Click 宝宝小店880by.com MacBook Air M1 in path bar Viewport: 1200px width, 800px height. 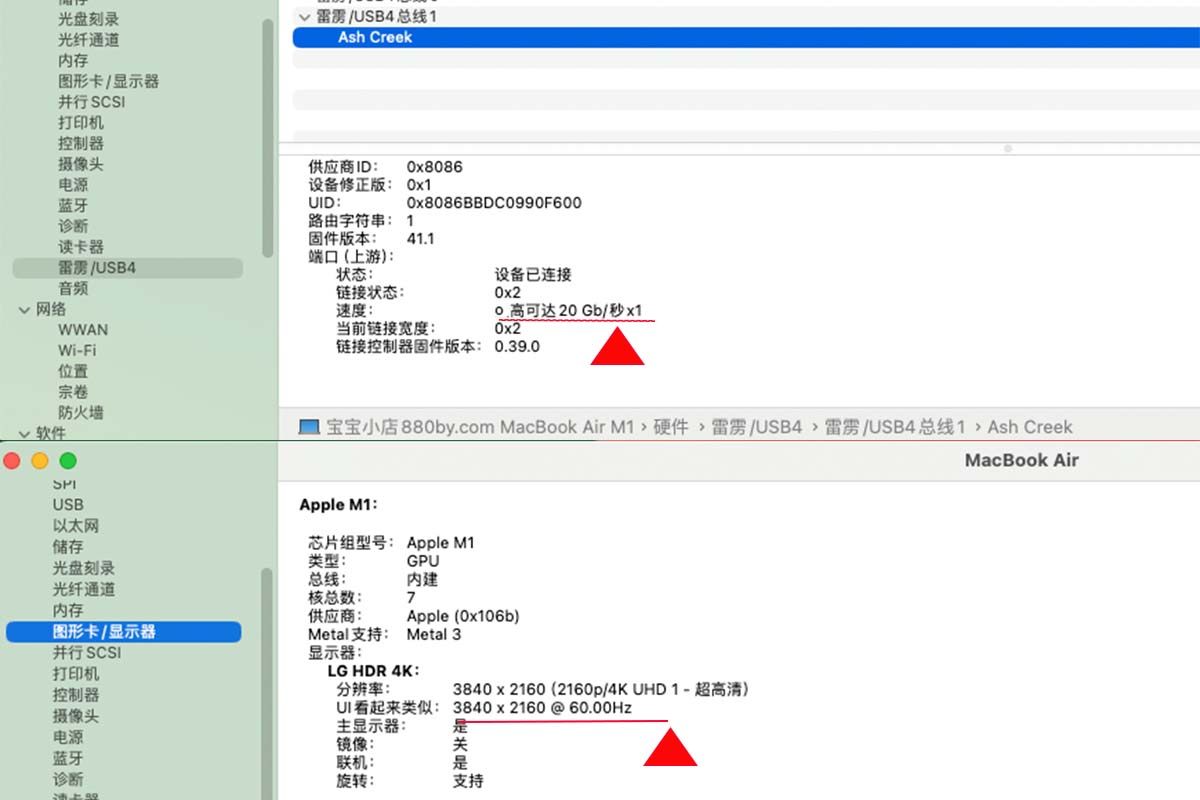coord(480,427)
